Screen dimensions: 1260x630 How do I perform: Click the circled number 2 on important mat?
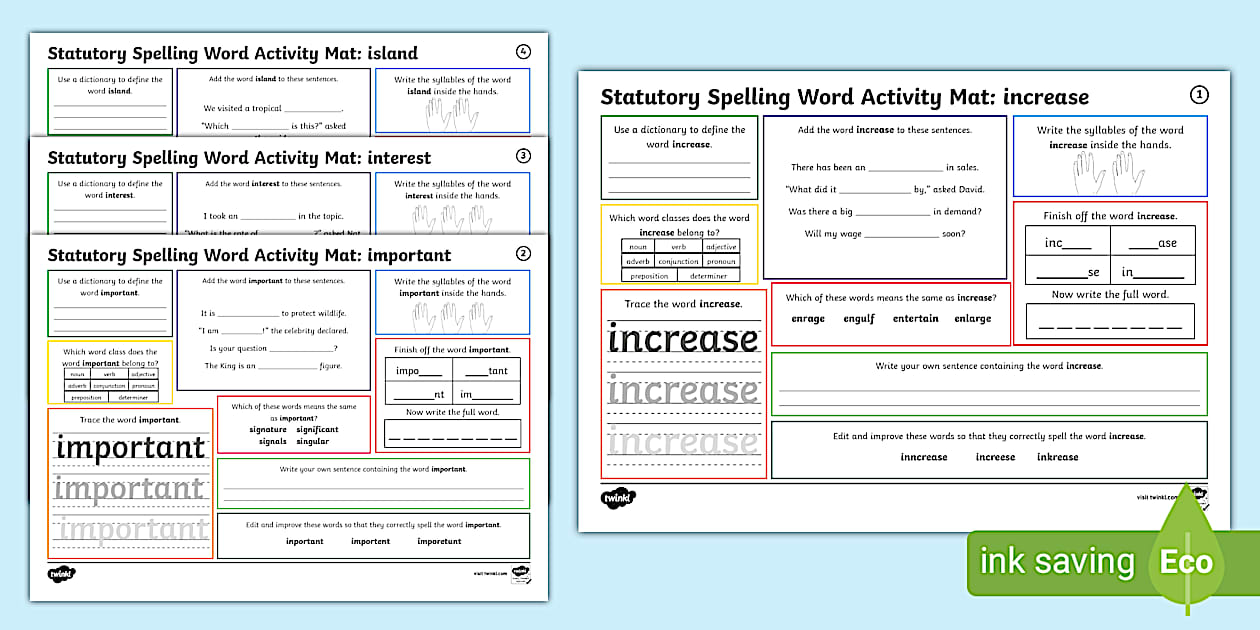523,254
